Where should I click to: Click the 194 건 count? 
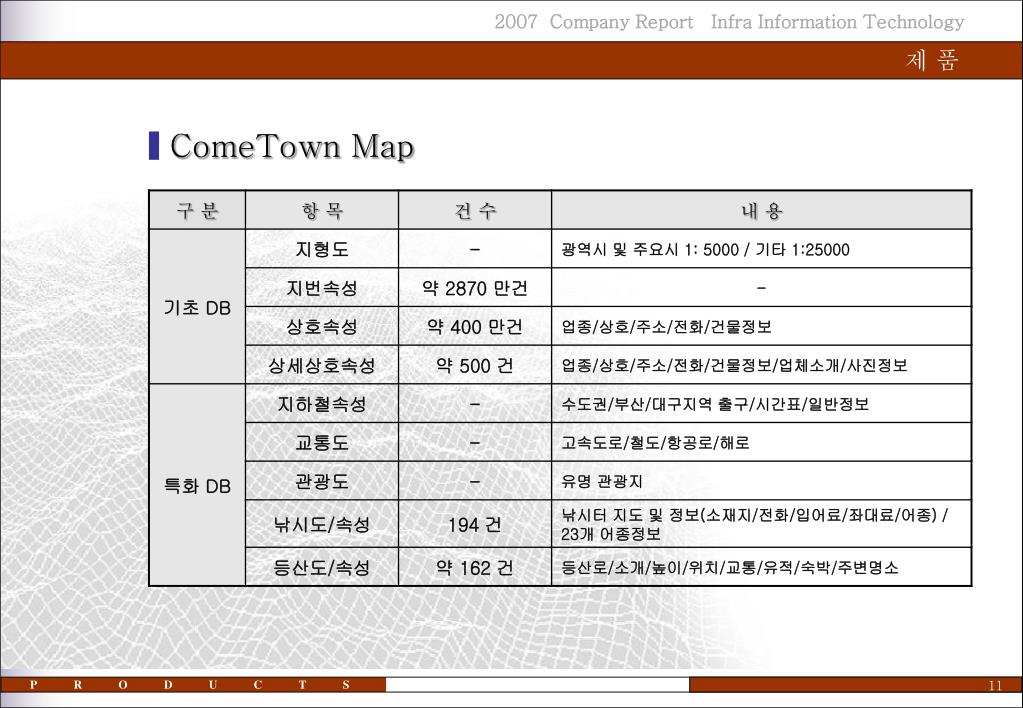coord(475,524)
